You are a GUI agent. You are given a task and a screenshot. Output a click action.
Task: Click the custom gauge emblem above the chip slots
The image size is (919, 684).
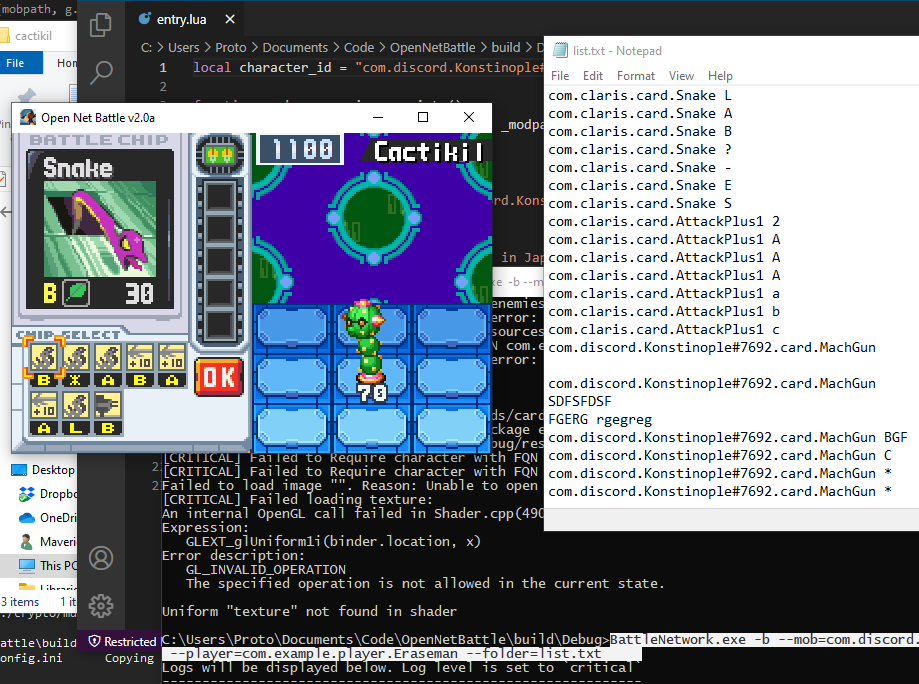(x=220, y=154)
